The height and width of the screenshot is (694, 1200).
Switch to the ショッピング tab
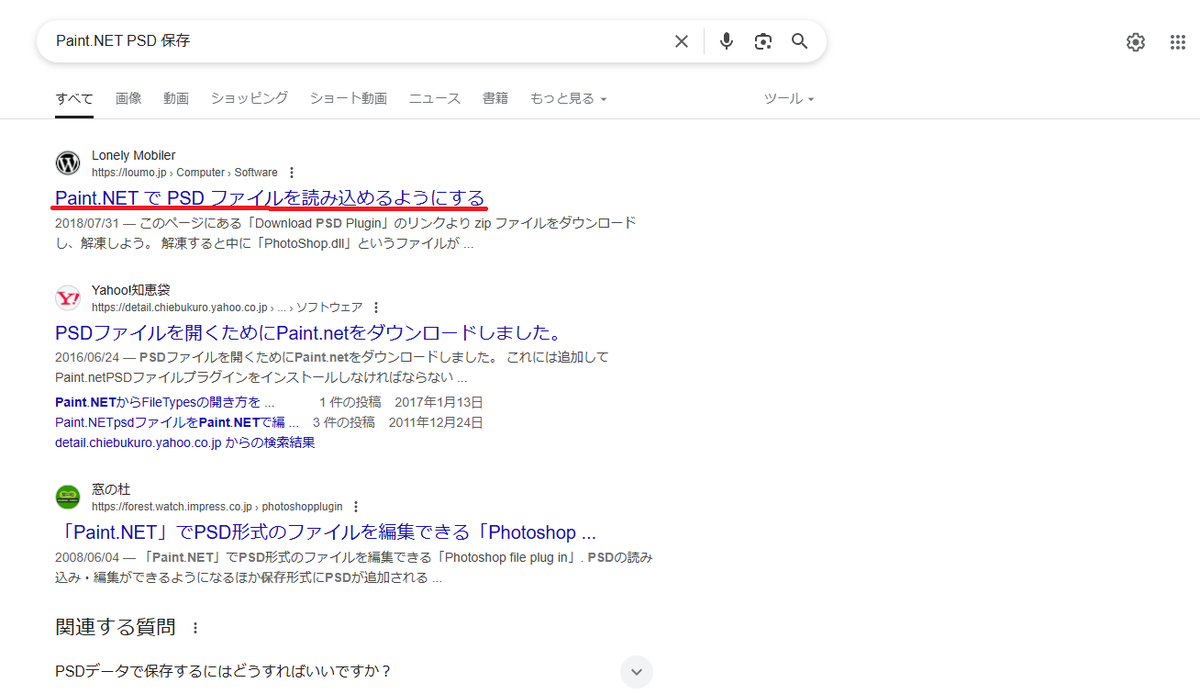(249, 98)
